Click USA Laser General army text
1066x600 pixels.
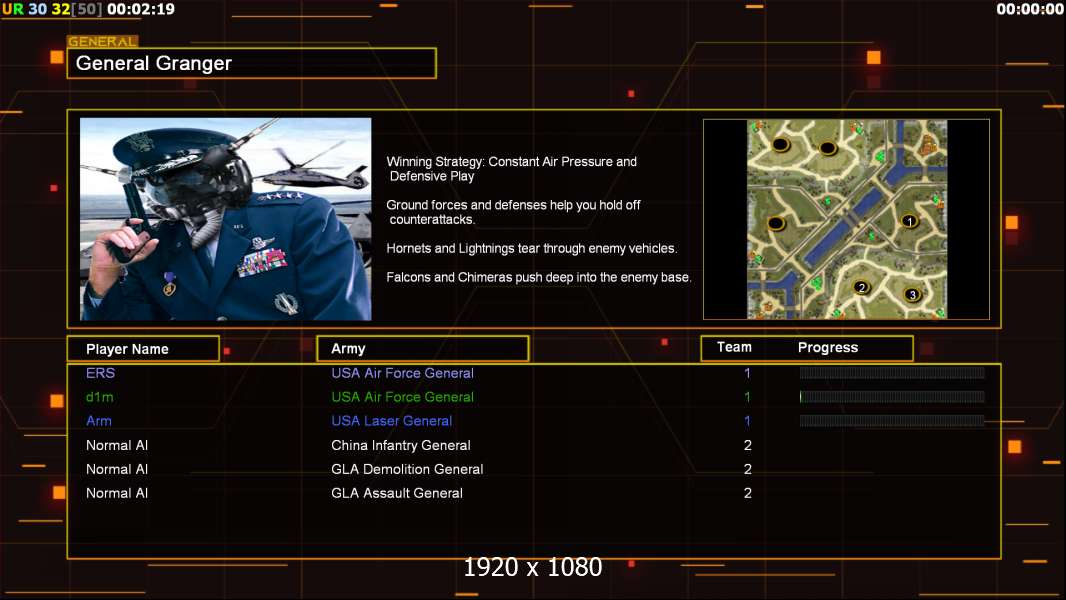[x=392, y=421]
